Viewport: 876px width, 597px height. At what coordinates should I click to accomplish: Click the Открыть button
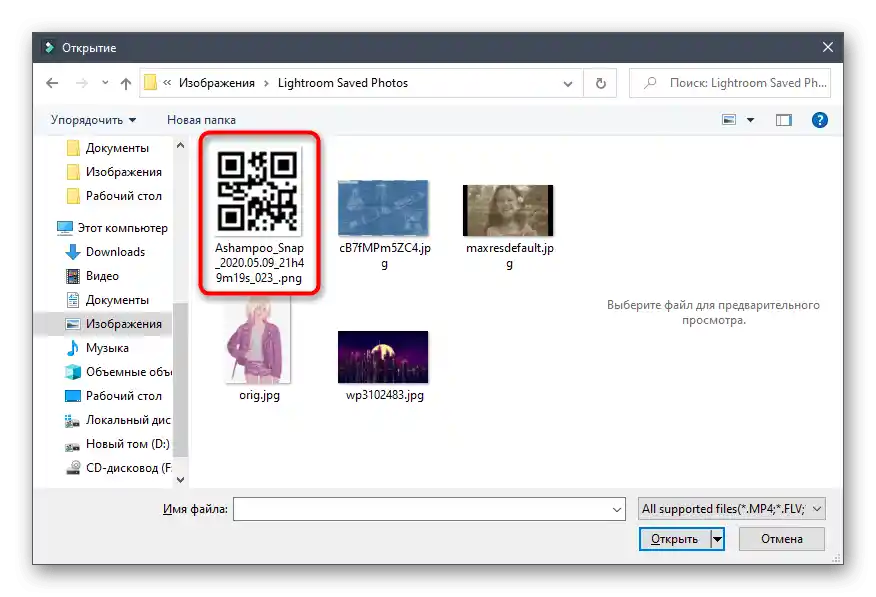pos(675,539)
